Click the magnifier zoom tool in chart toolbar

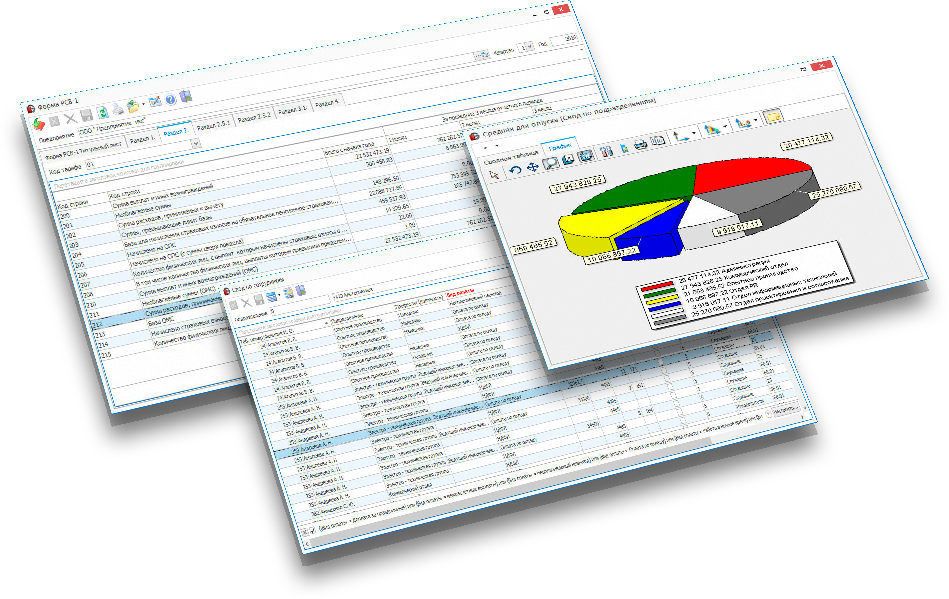click(550, 160)
